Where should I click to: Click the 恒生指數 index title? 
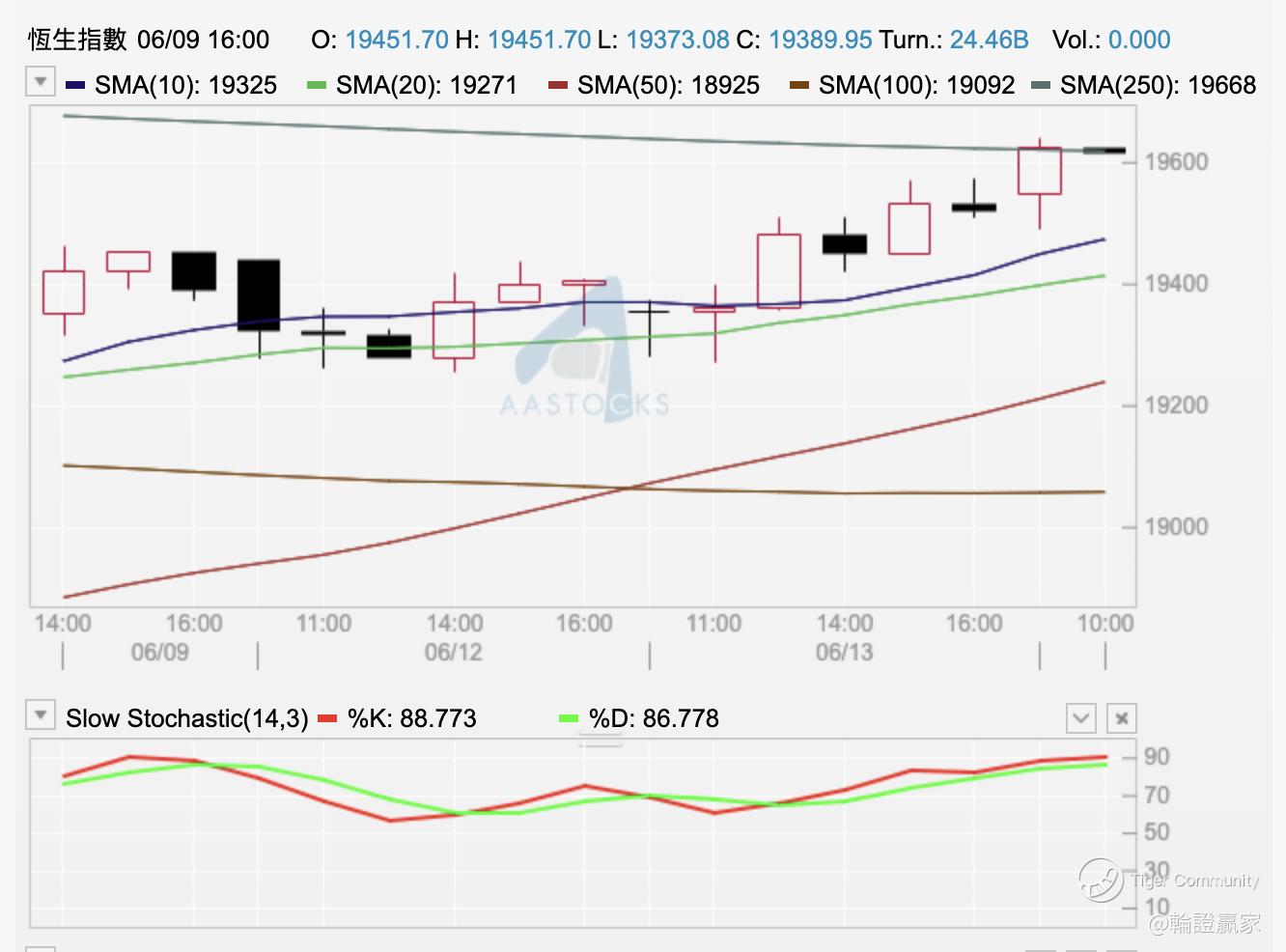[x=77, y=40]
